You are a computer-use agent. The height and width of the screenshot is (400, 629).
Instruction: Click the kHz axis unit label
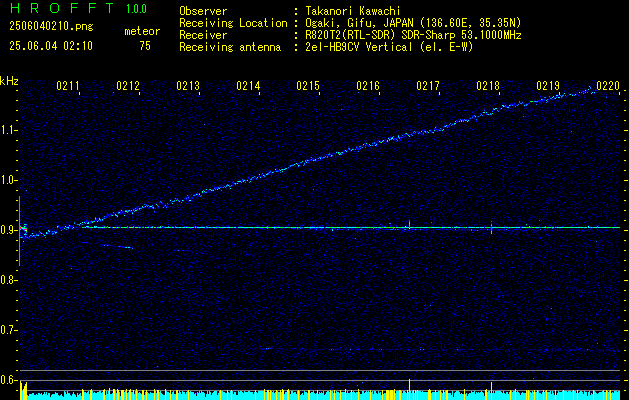pos(9,81)
